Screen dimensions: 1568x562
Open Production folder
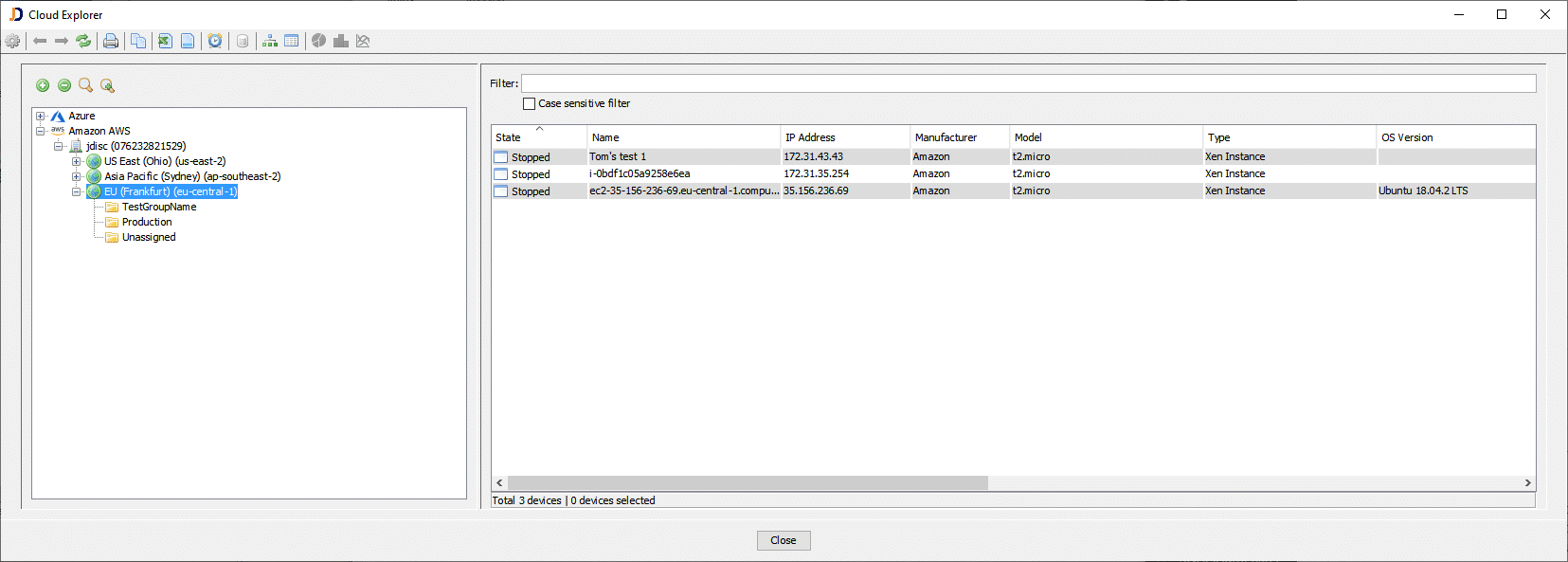pyautogui.click(x=147, y=223)
